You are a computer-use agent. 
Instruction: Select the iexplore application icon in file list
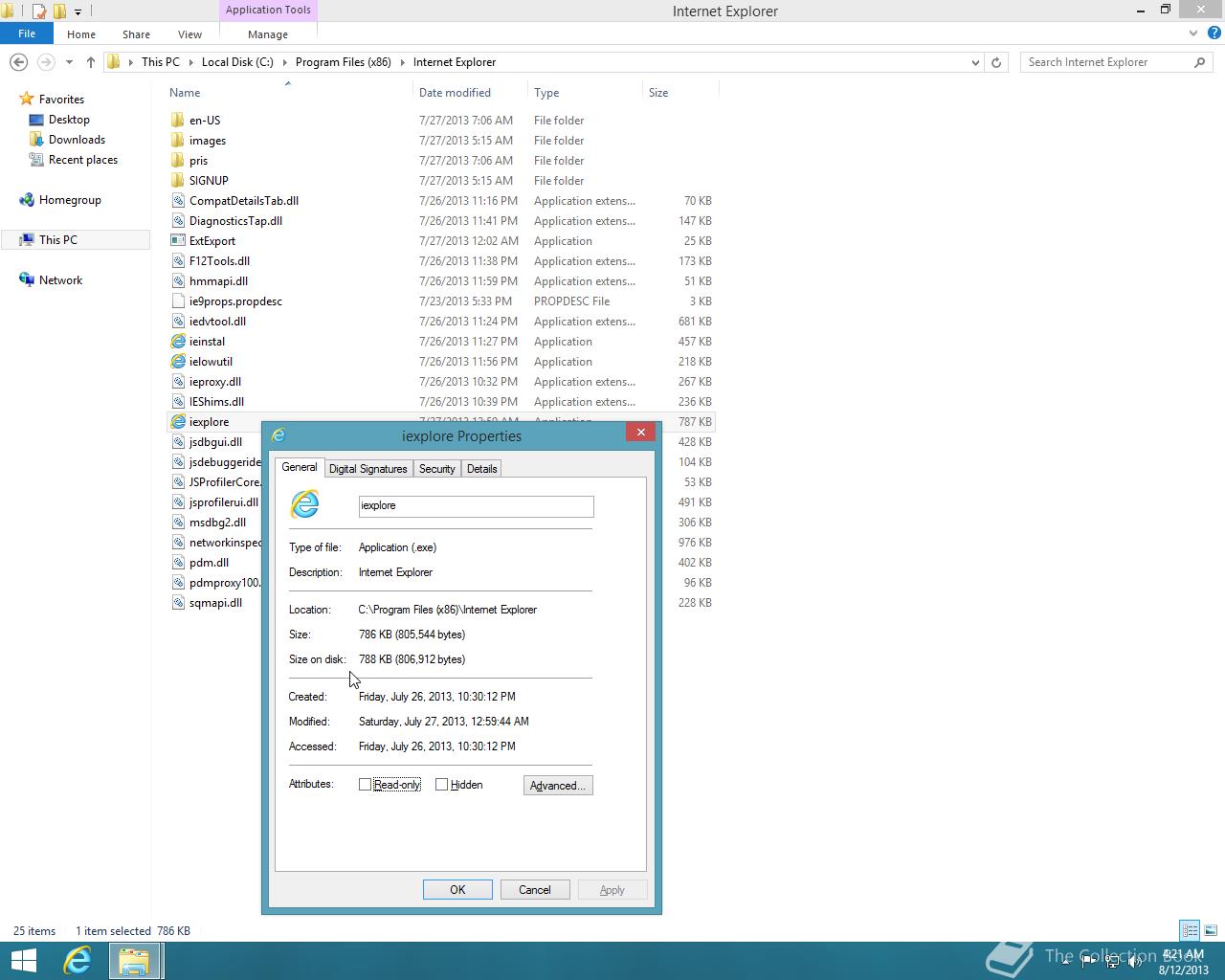[178, 422]
